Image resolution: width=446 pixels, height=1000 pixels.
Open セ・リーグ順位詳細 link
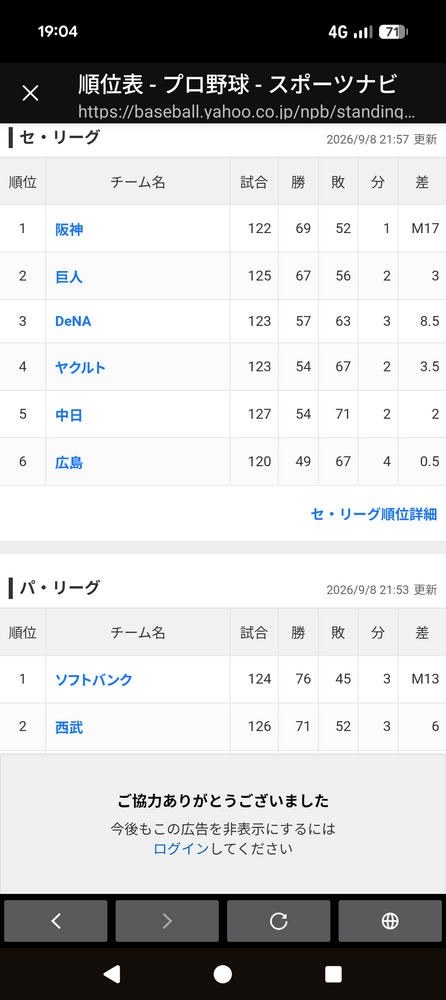coord(374,514)
